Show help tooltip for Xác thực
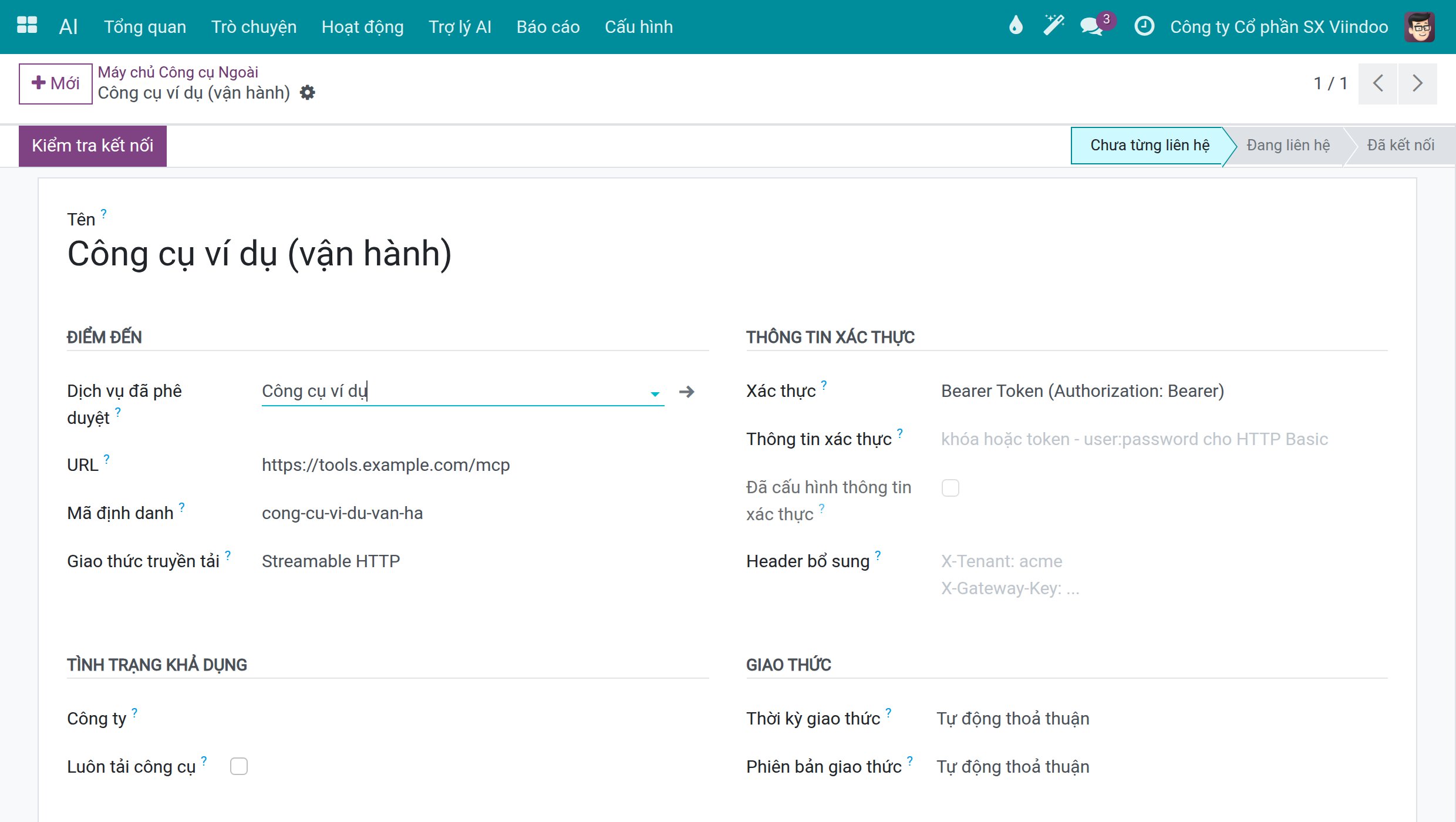This screenshot has height=822, width=1456. pyautogui.click(x=824, y=385)
